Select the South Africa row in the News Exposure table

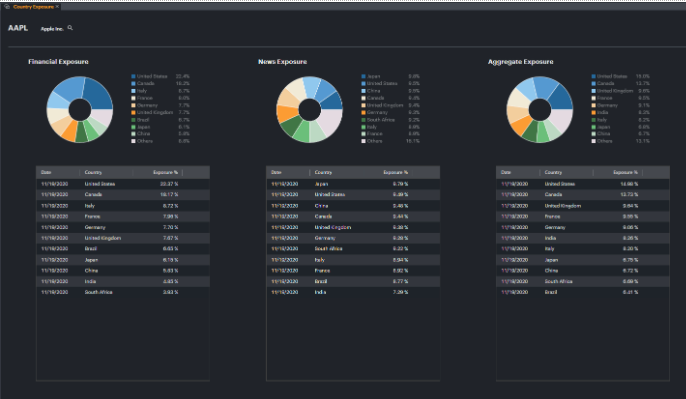click(x=353, y=248)
